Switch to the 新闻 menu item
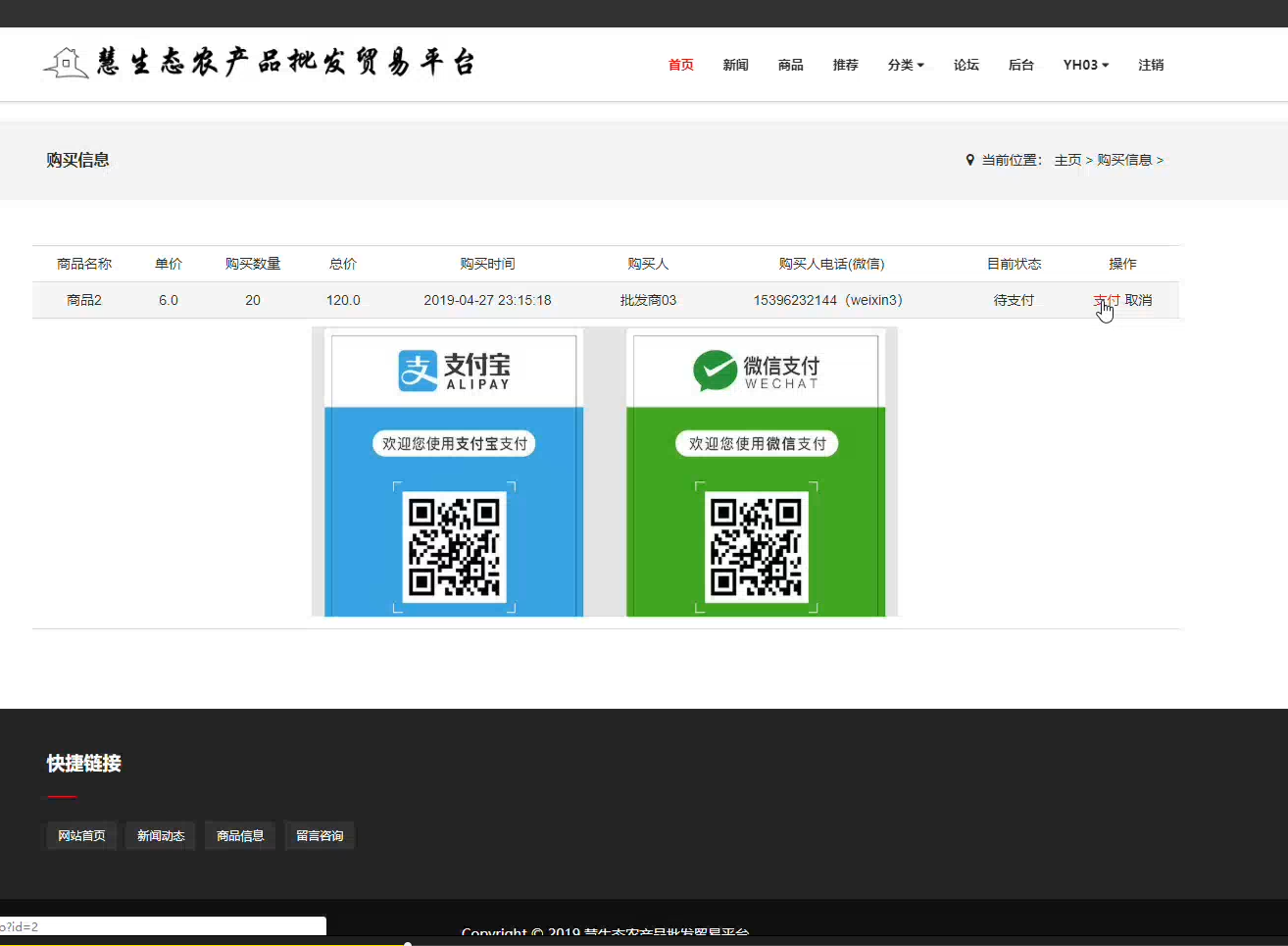The image size is (1288, 946). coord(735,65)
